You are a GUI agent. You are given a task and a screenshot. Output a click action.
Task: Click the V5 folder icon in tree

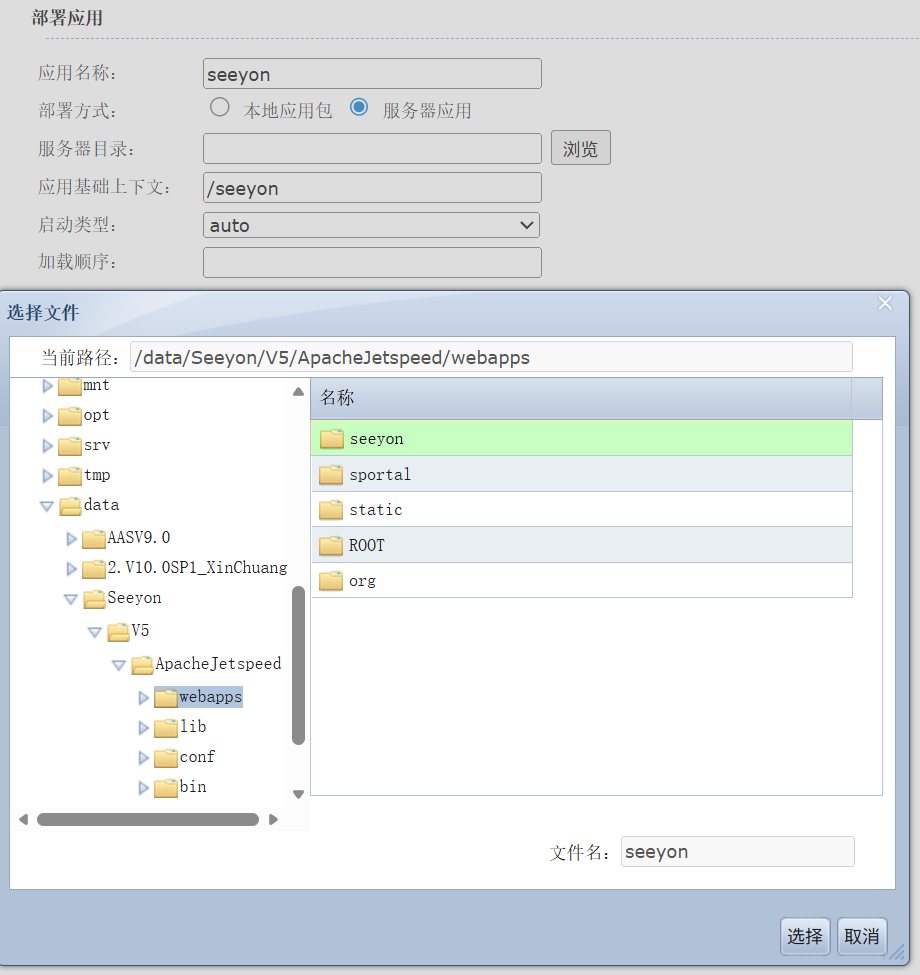pos(118,632)
